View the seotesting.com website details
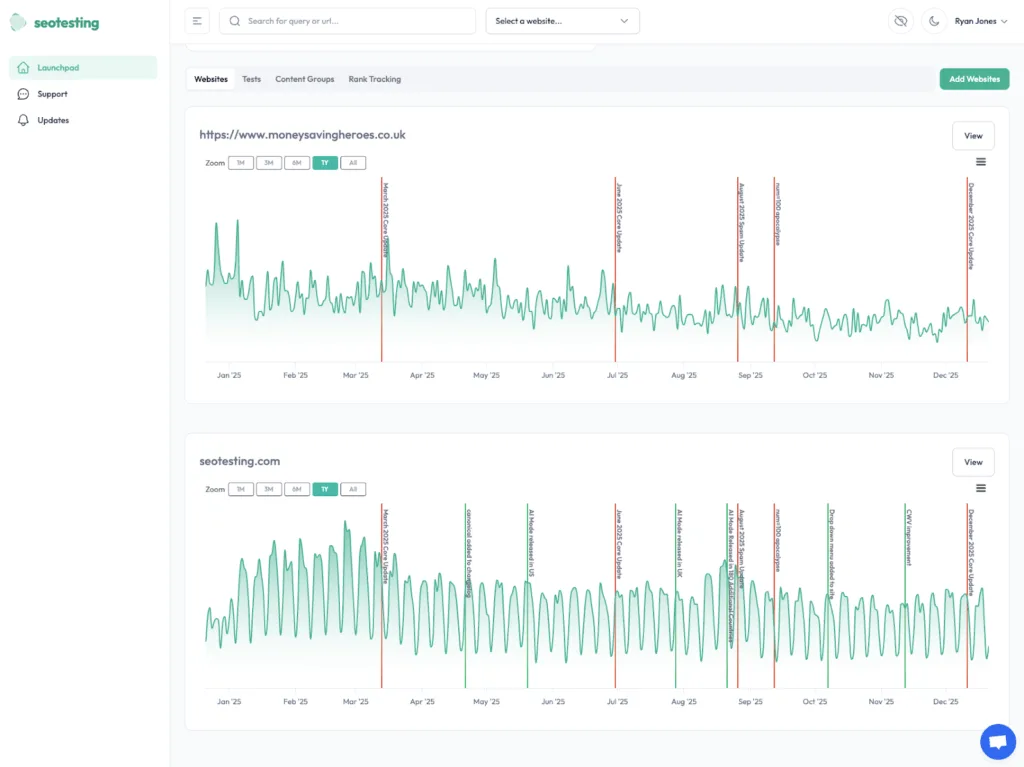 click(x=972, y=462)
